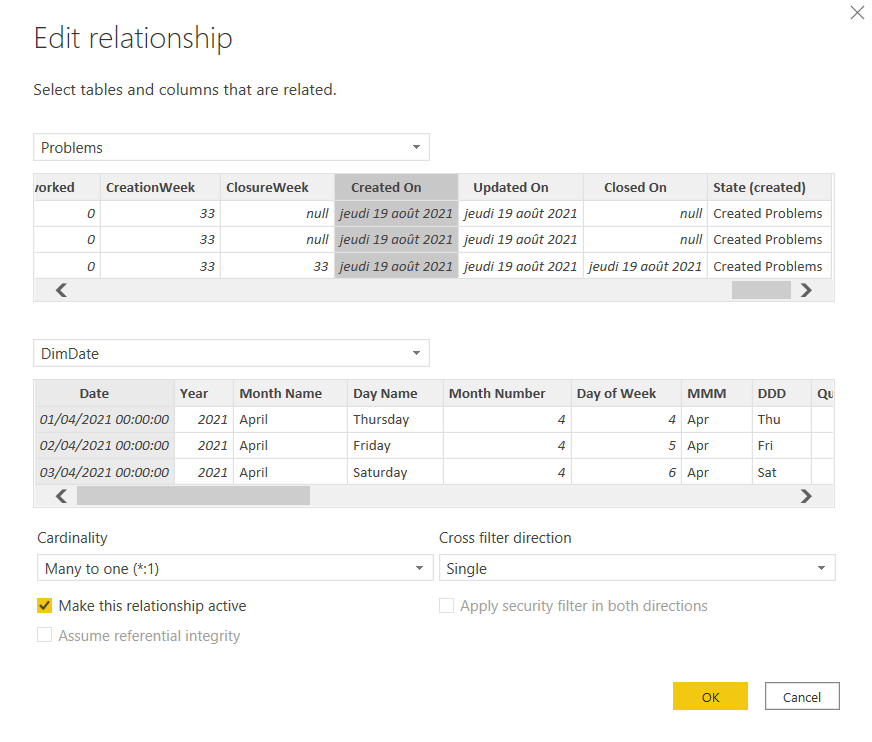This screenshot has width=872, height=742.
Task: Toggle Assume referential integrity checkbox
Action: tap(44, 635)
